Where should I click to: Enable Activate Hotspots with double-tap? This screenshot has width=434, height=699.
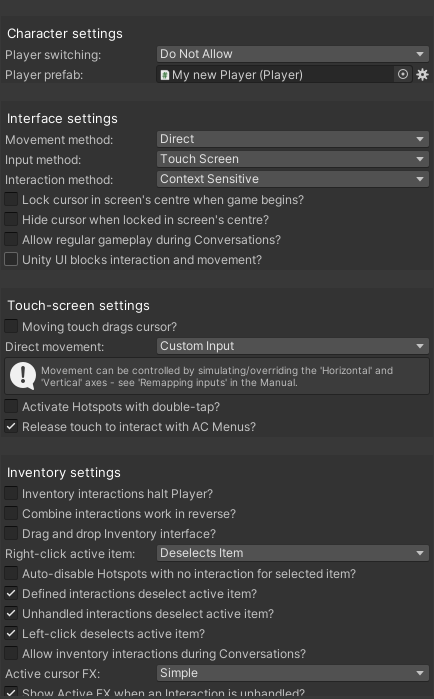click(11, 407)
